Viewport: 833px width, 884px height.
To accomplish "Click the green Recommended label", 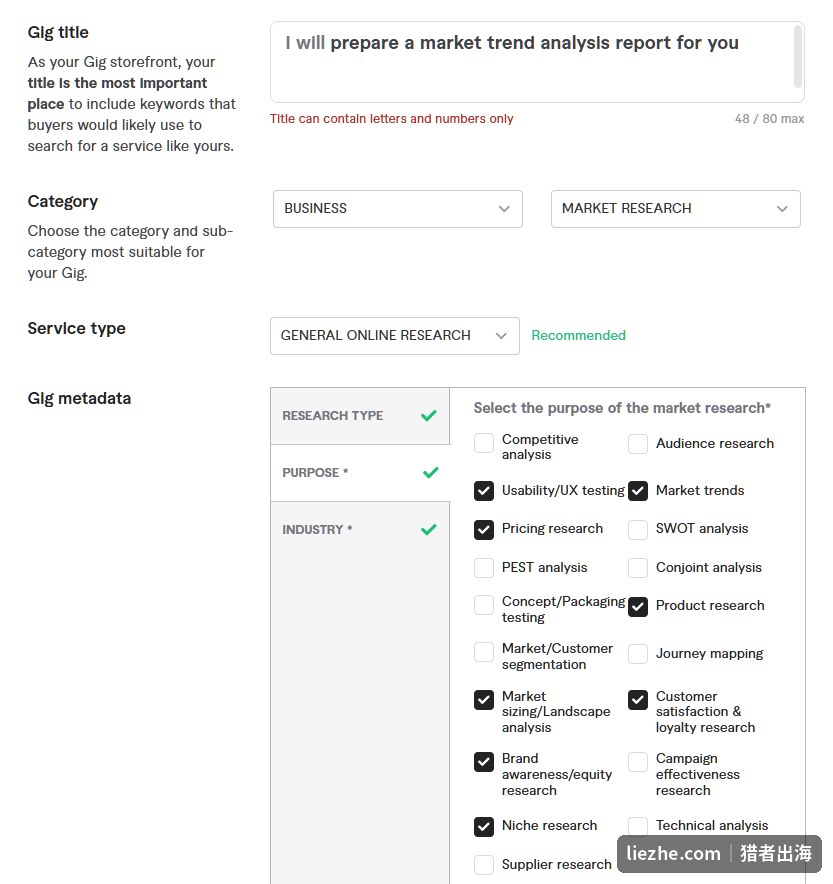I will pos(578,335).
